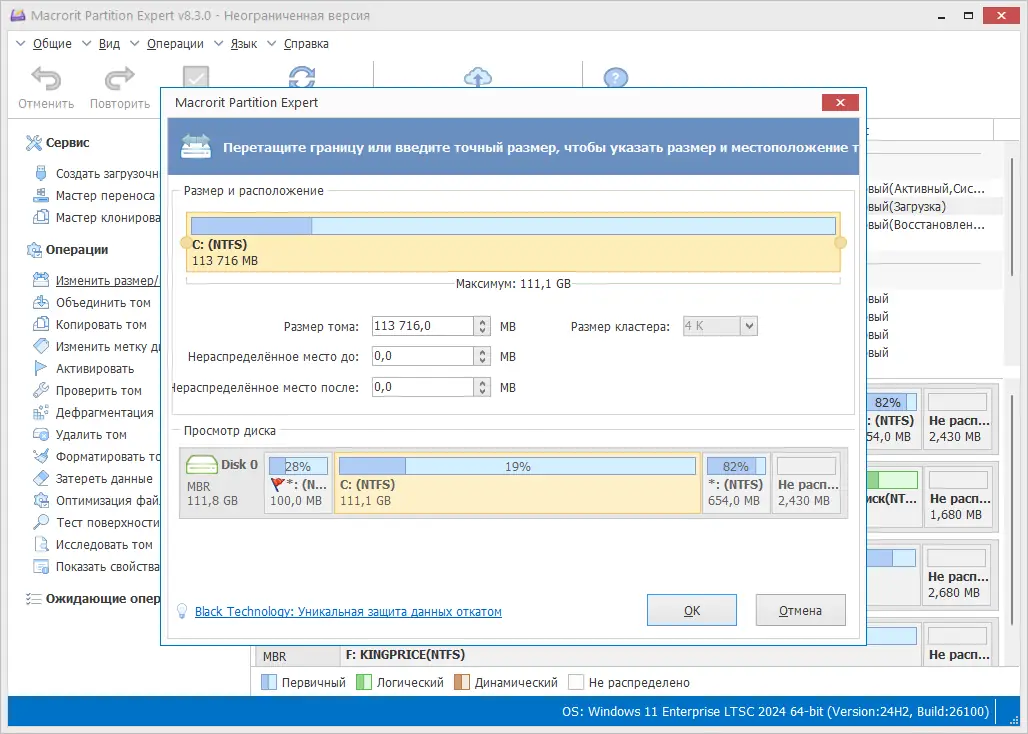Click the right resize handle of partition bar
The height and width of the screenshot is (734, 1028).
[x=840, y=242]
